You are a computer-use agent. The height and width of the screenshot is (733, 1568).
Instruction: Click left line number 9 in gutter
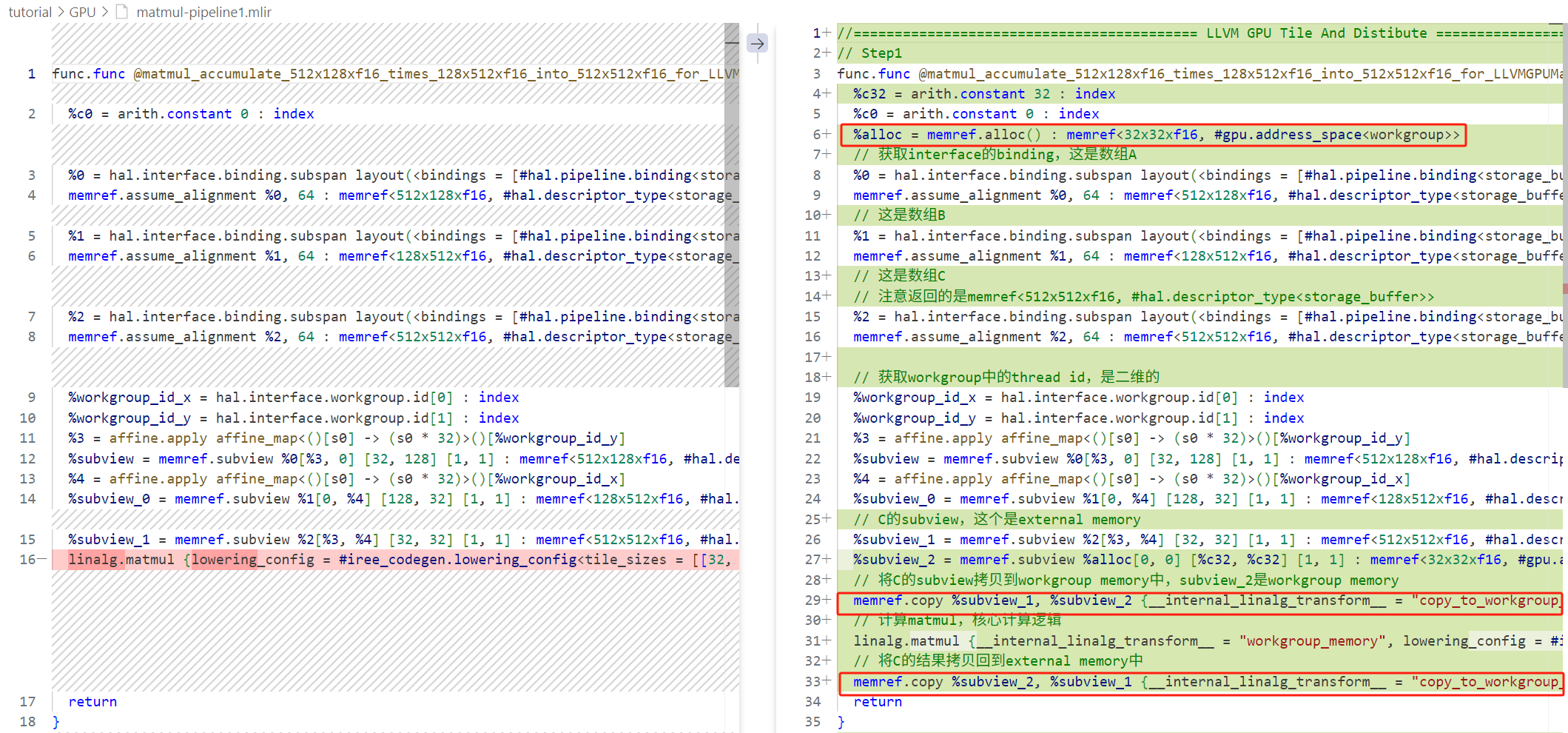pyautogui.click(x=31, y=398)
